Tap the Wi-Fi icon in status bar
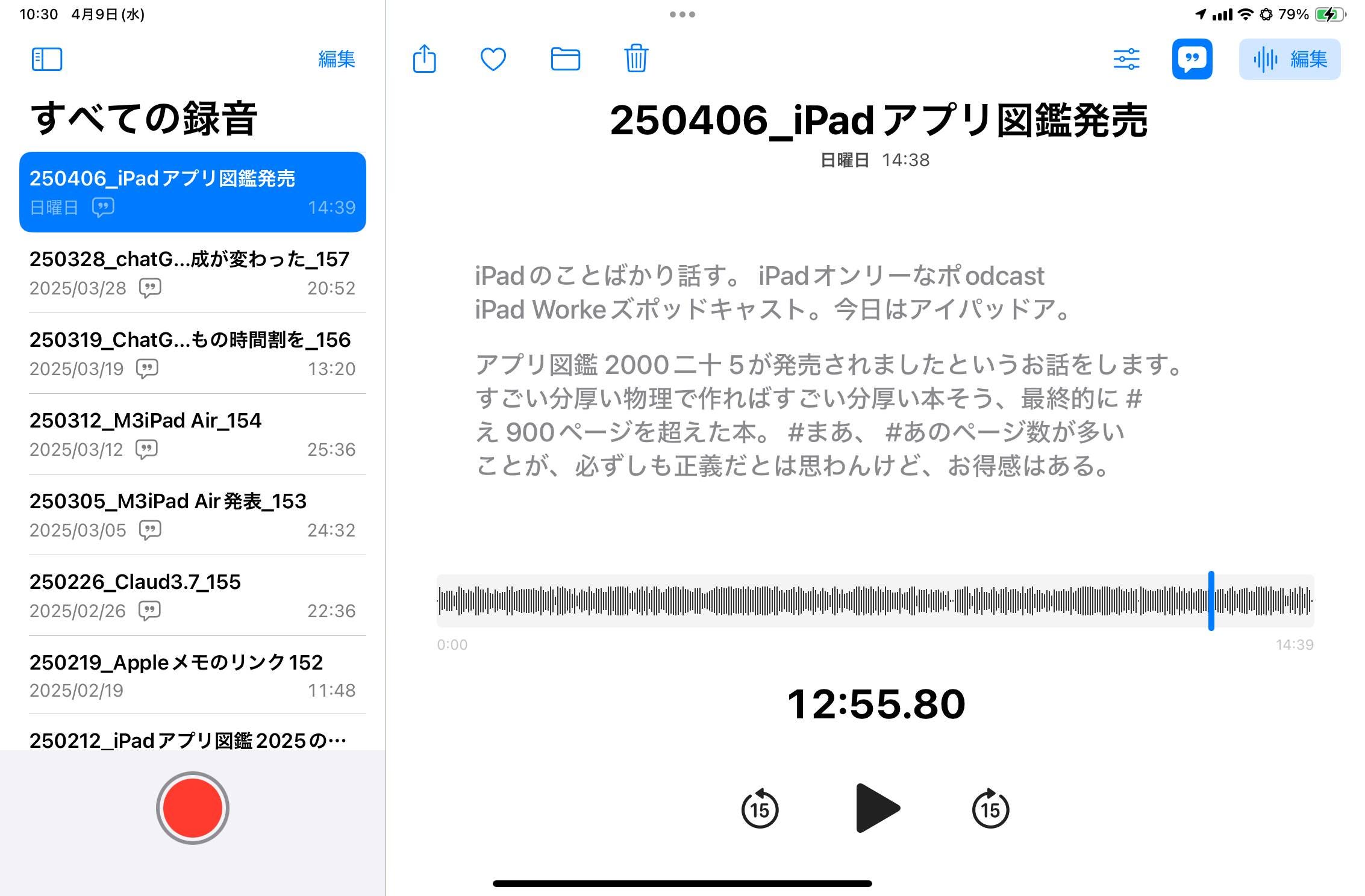Screen dimensions: 1365x896 pyautogui.click(x=1245, y=14)
